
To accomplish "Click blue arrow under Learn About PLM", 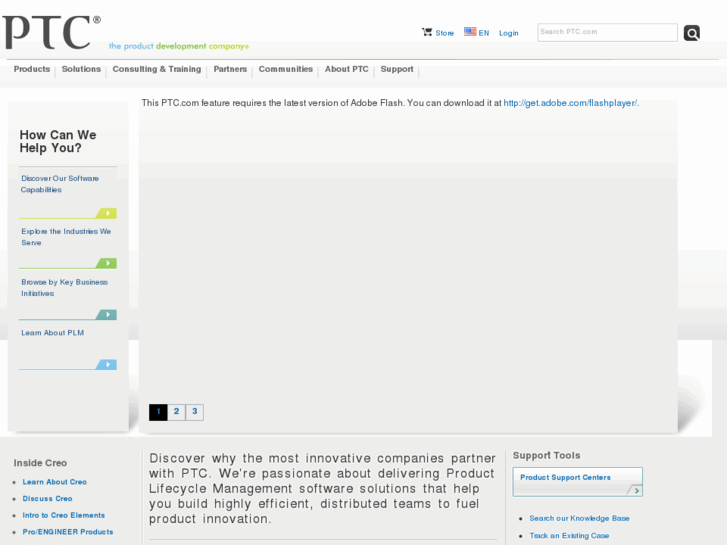I will click(x=107, y=365).
